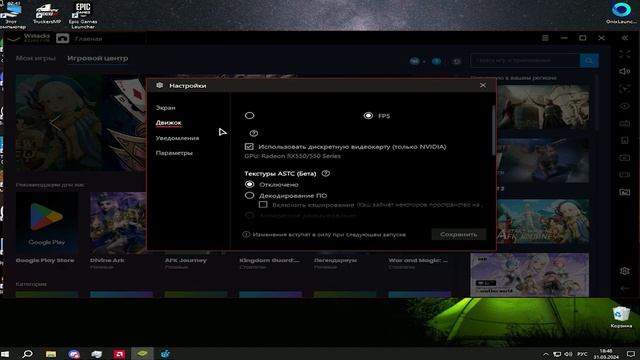Click the system tray volume icon
Screen dimensions: 640x360
tap(568, 354)
